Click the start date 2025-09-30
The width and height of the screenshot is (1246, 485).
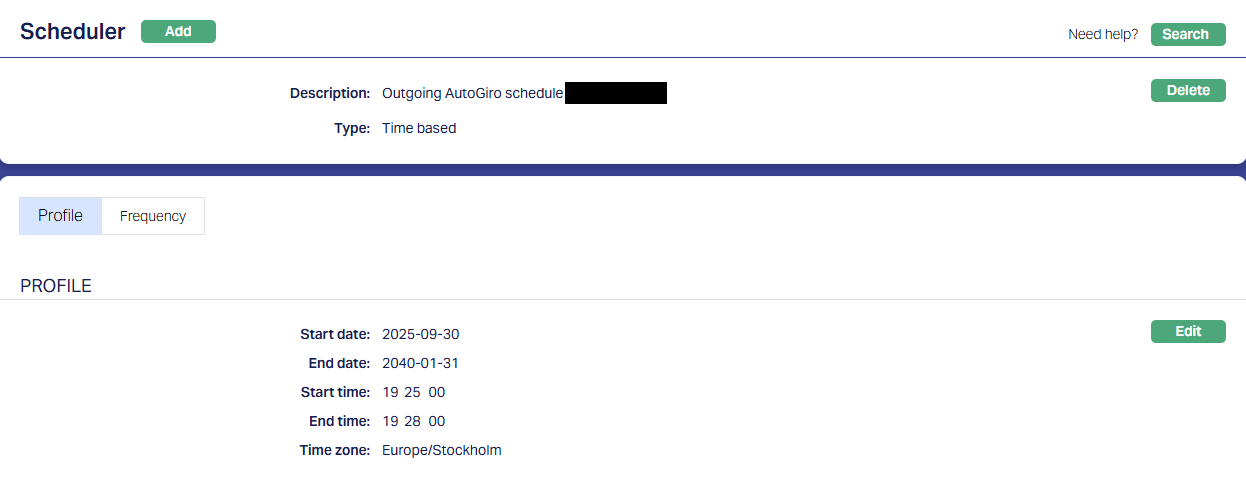(421, 334)
